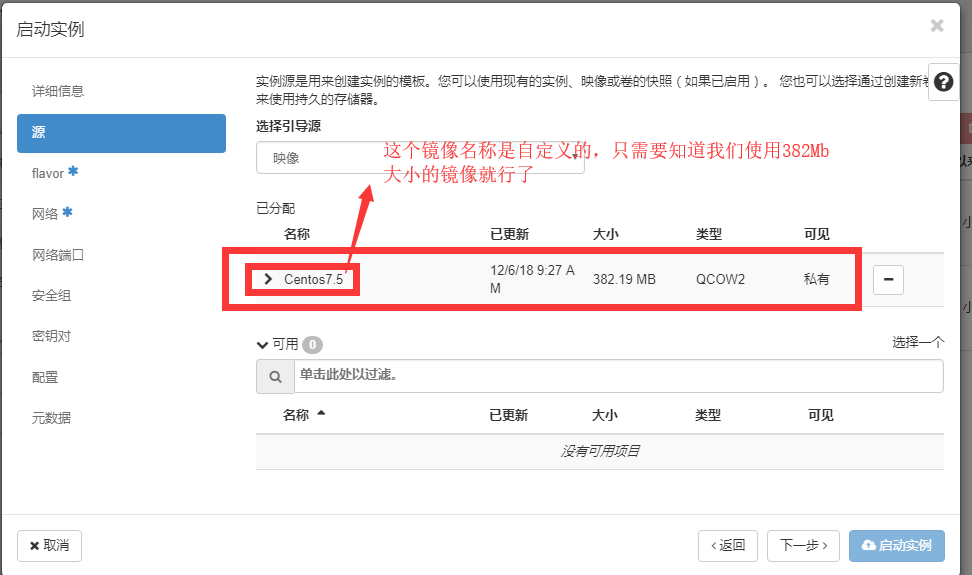This screenshot has width=972, height=575.
Task: Open the 网络端口 step
Action: (58, 255)
